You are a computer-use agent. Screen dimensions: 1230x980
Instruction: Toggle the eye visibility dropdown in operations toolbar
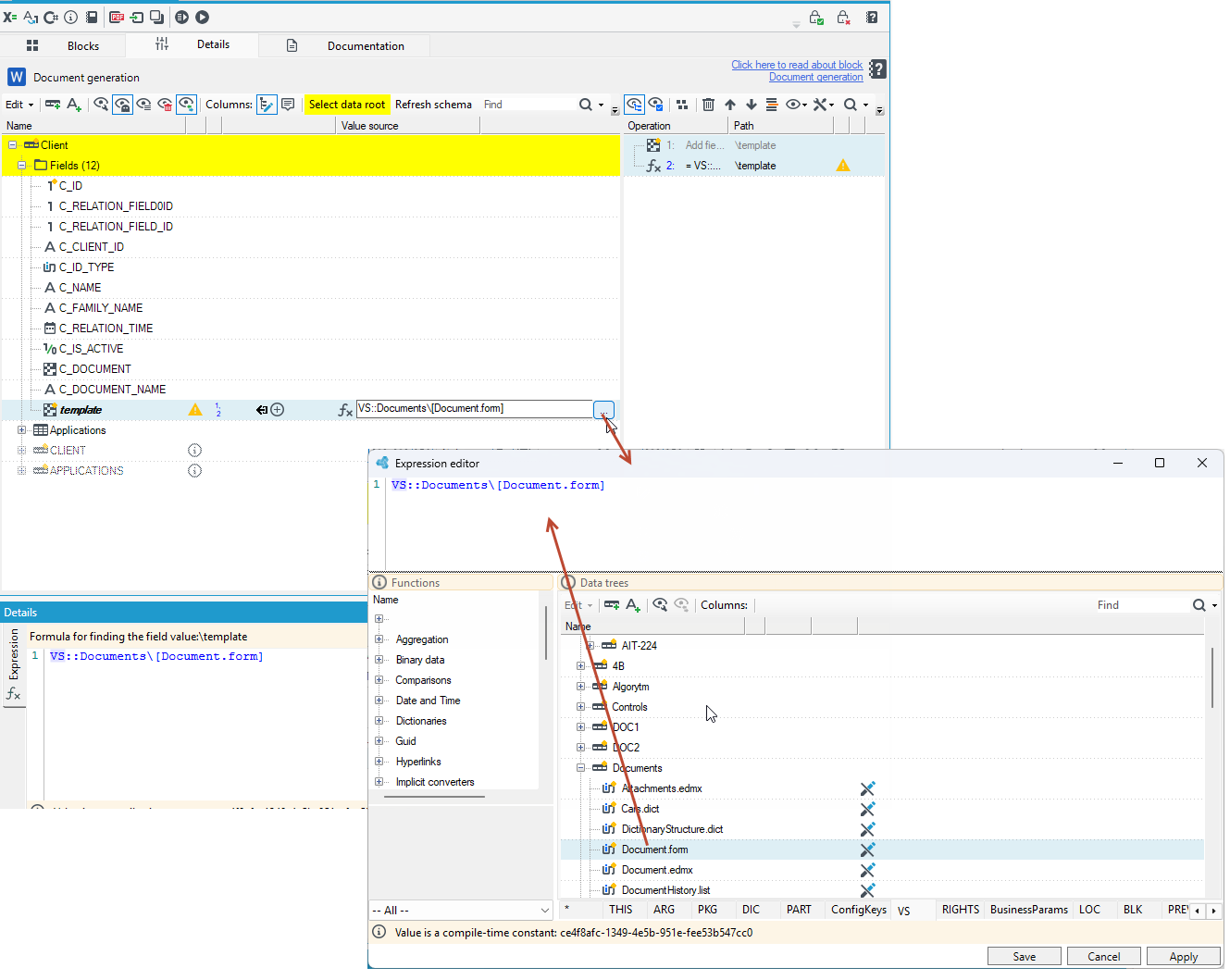796,105
